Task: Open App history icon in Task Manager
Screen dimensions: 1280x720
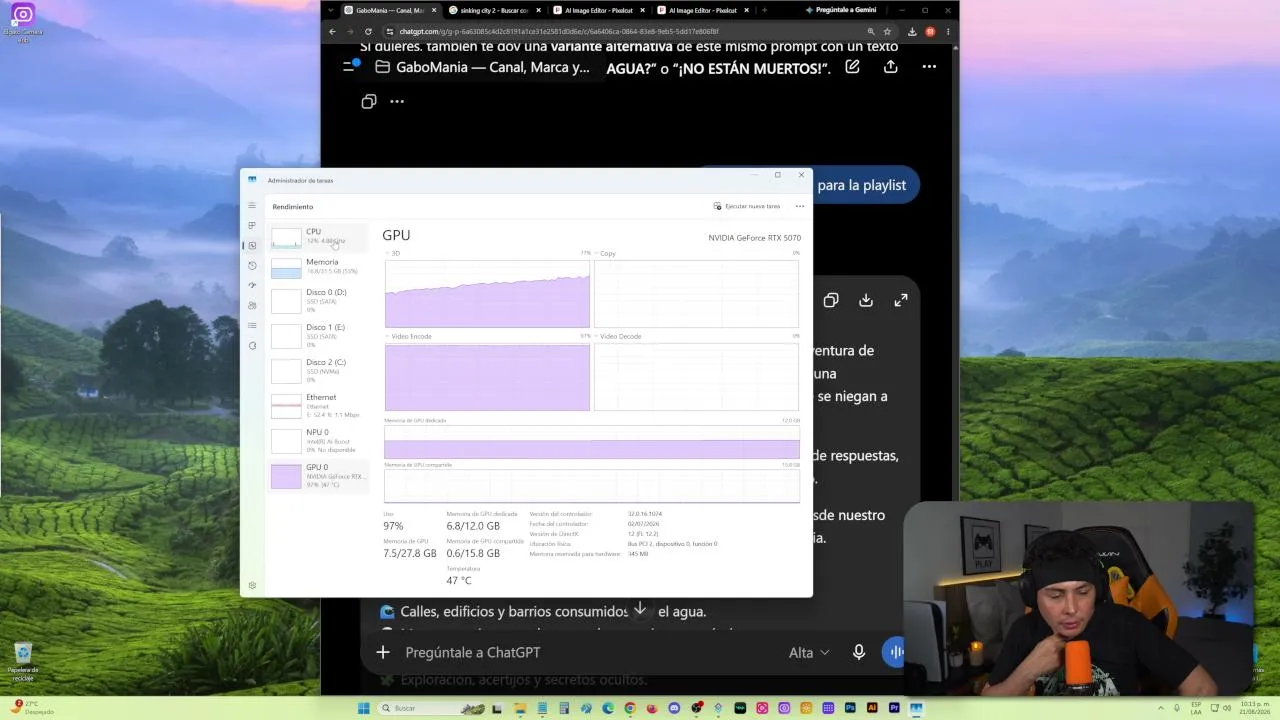Action: tap(252, 265)
